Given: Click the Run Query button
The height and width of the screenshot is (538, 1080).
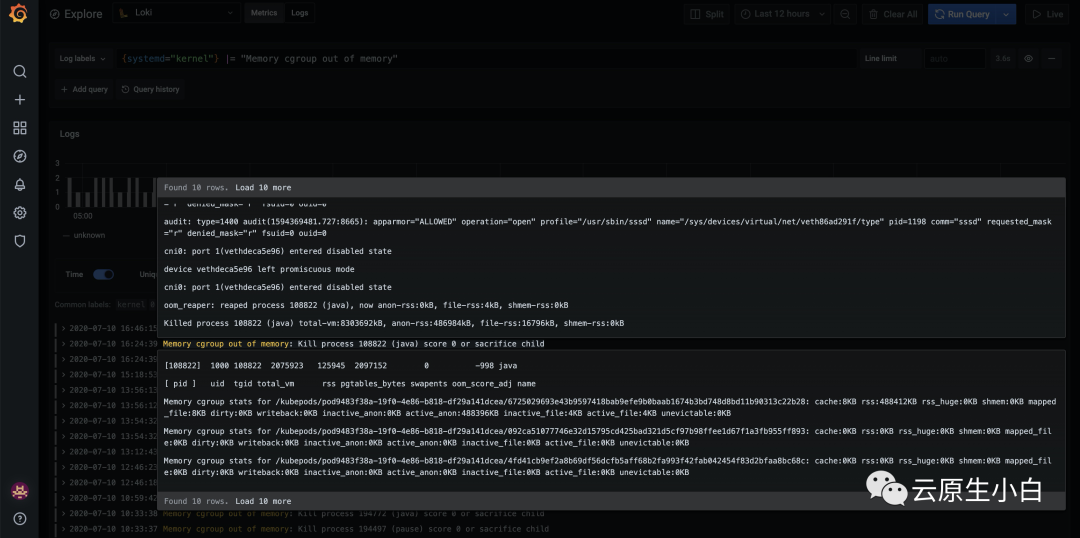Looking at the screenshot, I should pos(962,14).
